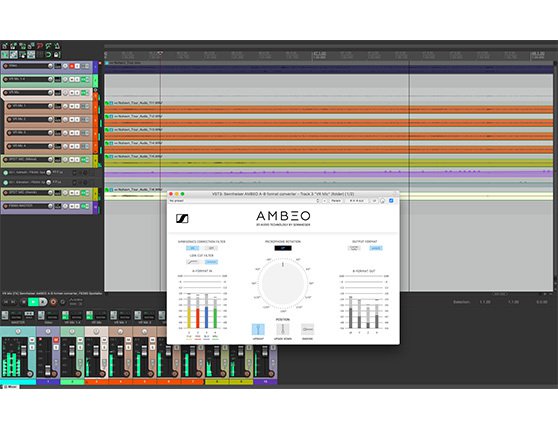Toggle the grid lines toolbar icon

[x=40, y=54]
